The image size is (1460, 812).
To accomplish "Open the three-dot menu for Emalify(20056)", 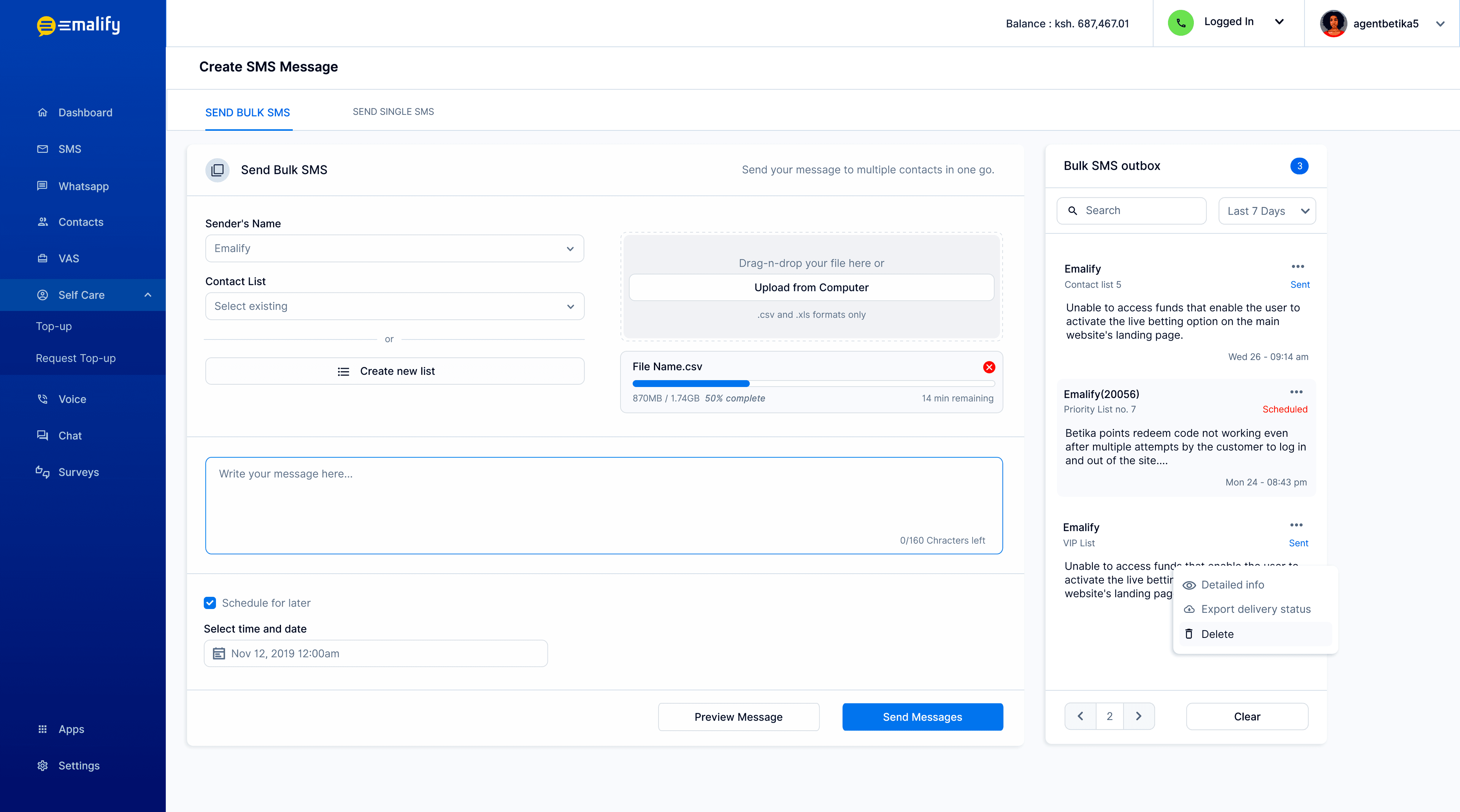I will [1296, 392].
